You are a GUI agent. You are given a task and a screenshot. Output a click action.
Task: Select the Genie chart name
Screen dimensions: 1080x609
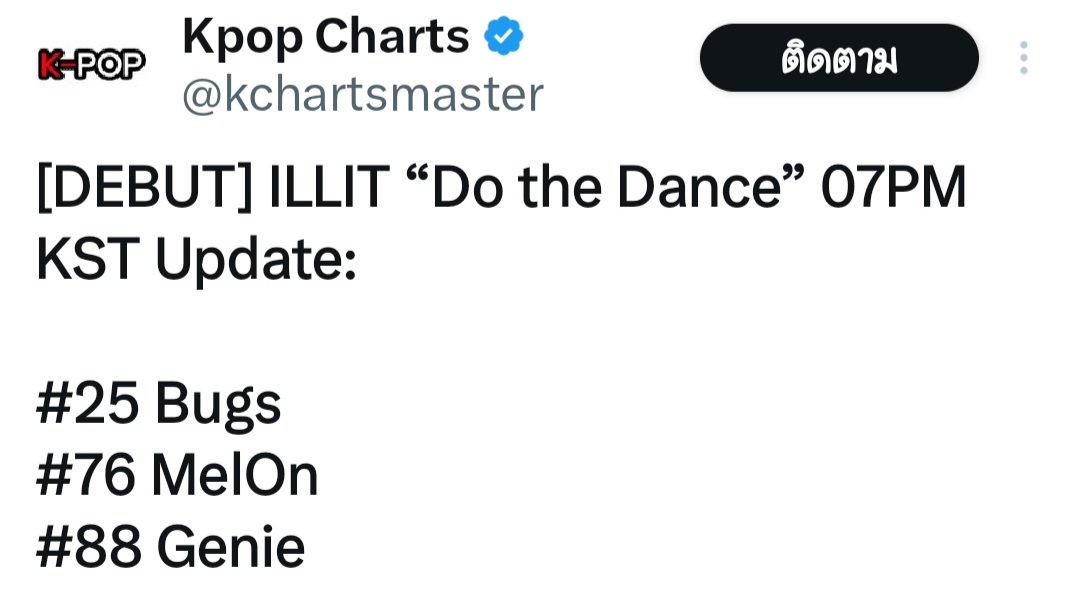(231, 547)
